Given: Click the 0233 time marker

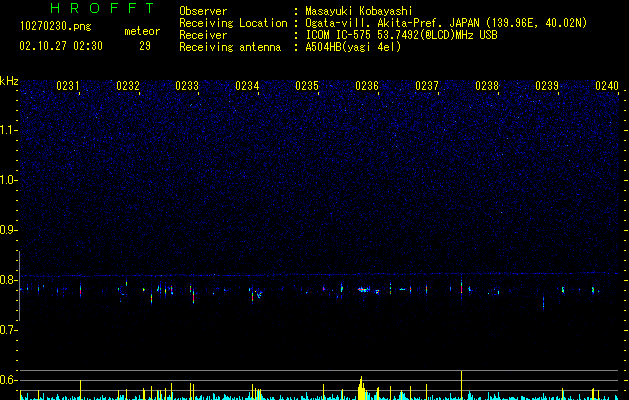Looking at the screenshot, I should (x=187, y=86).
